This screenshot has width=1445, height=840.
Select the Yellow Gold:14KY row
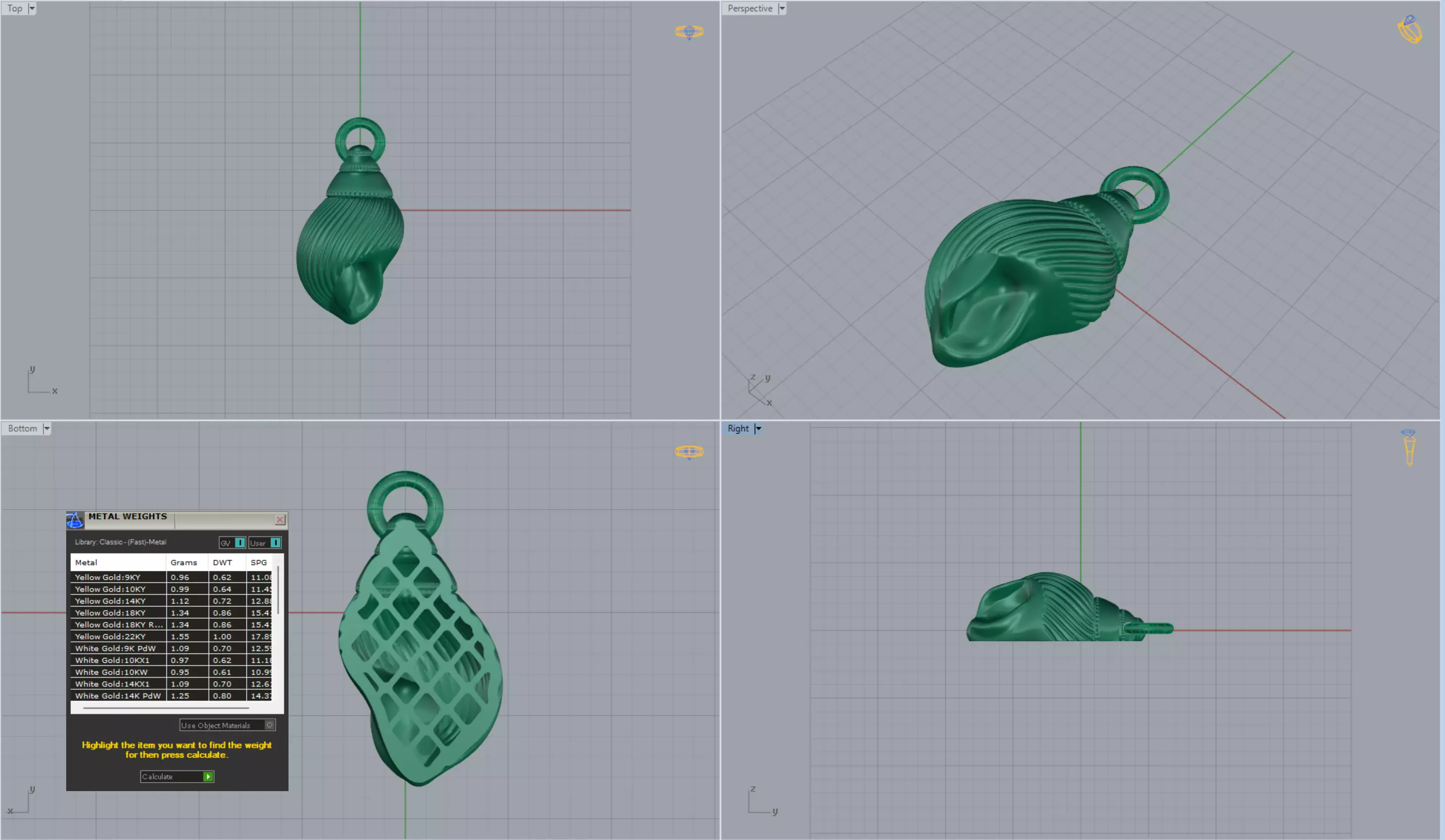pos(171,601)
